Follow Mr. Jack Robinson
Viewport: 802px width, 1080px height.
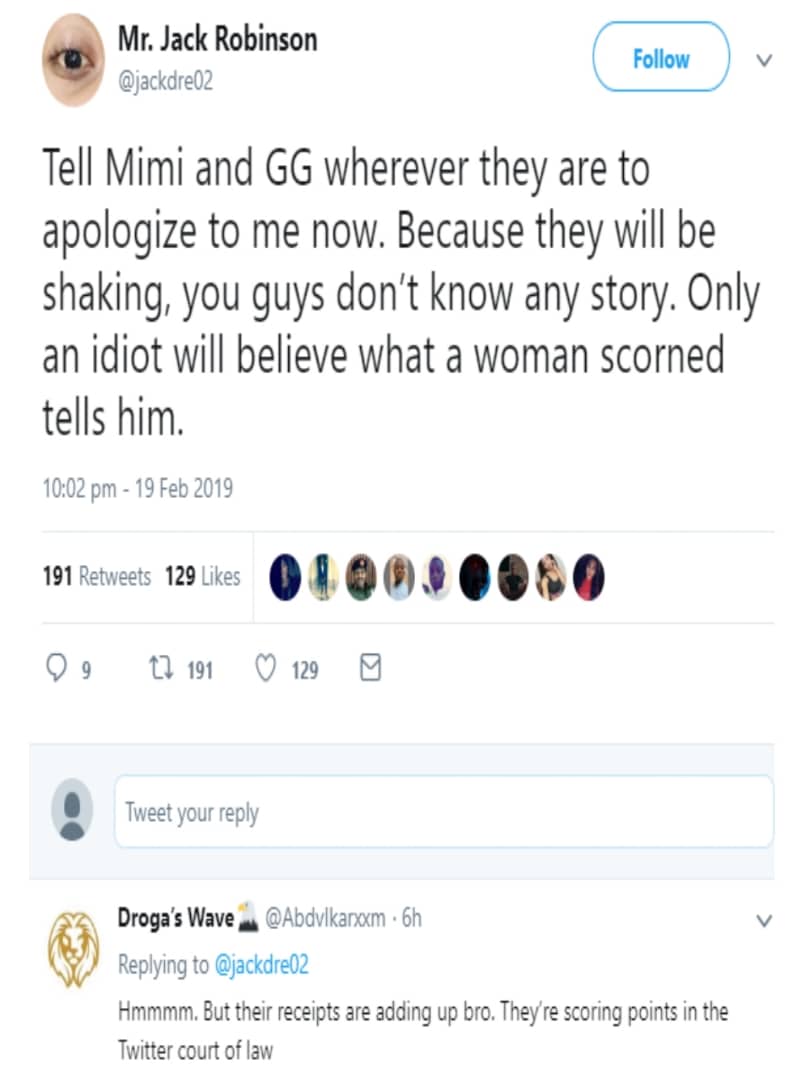[x=661, y=59]
